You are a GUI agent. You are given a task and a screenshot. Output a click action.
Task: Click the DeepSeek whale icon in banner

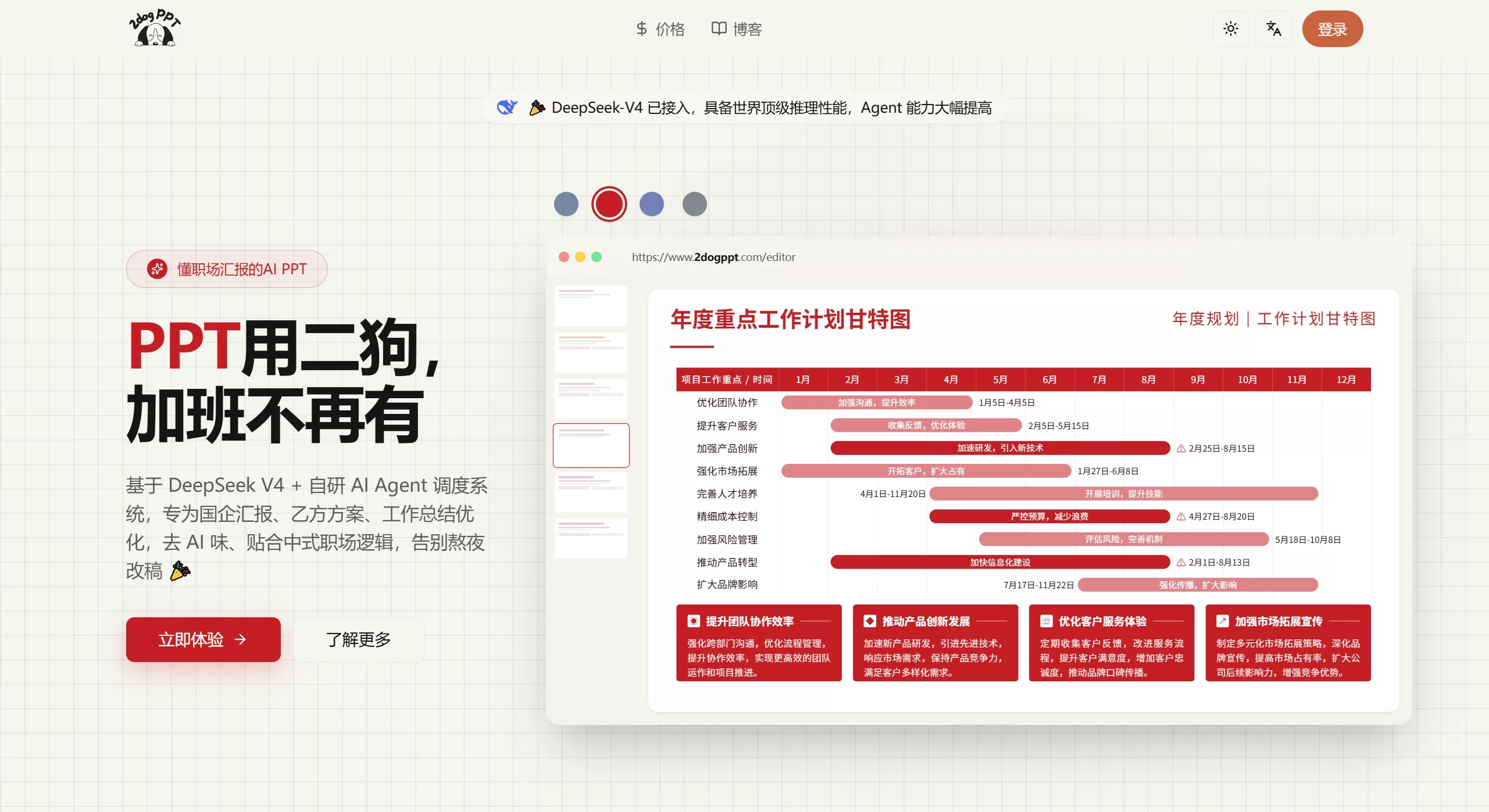[507, 107]
